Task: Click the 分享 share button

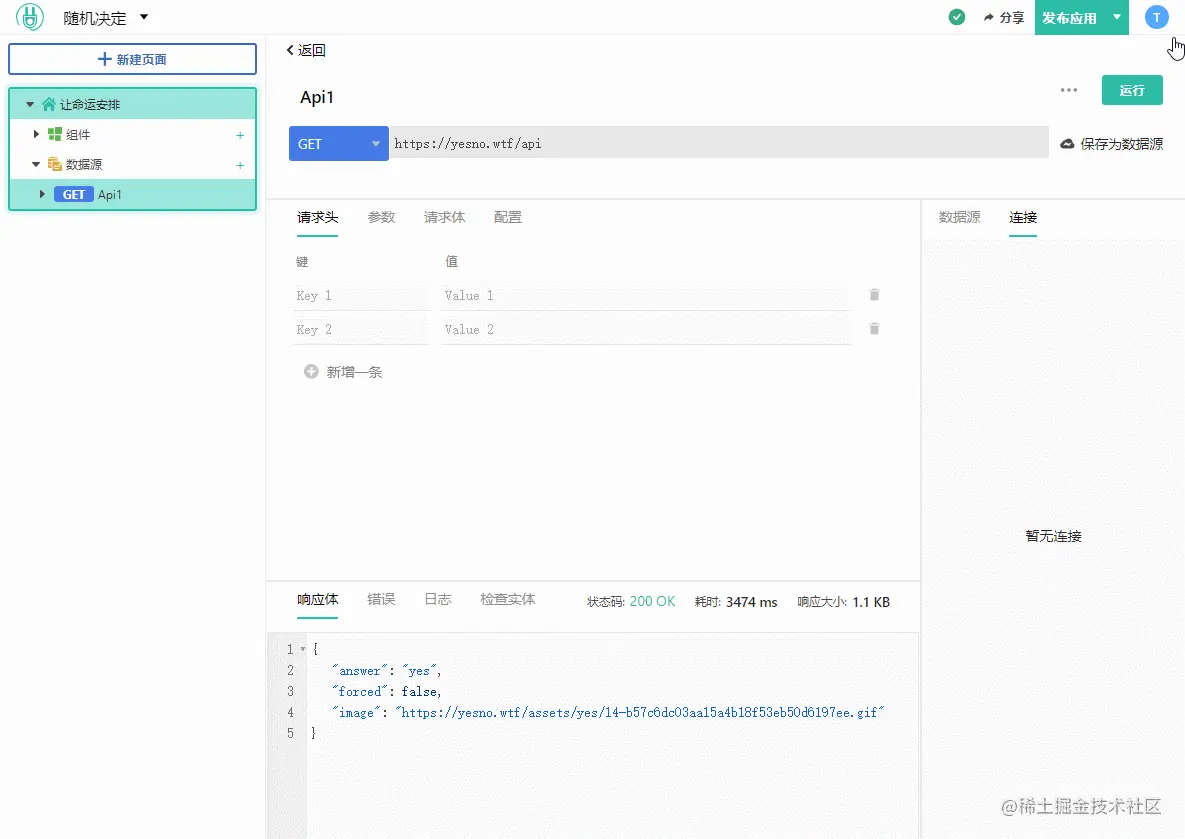Action: [x=1004, y=17]
